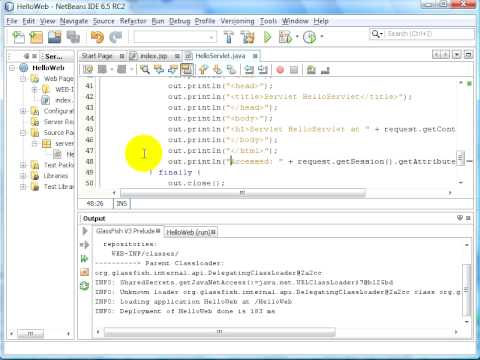Click the green refresh icon in Output

coord(84,286)
